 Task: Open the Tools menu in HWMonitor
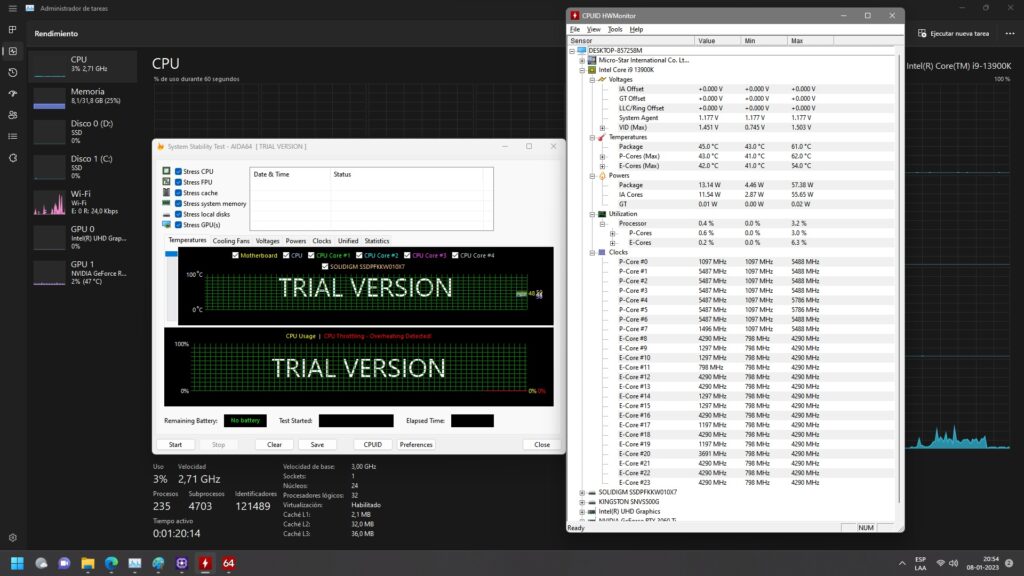point(616,29)
